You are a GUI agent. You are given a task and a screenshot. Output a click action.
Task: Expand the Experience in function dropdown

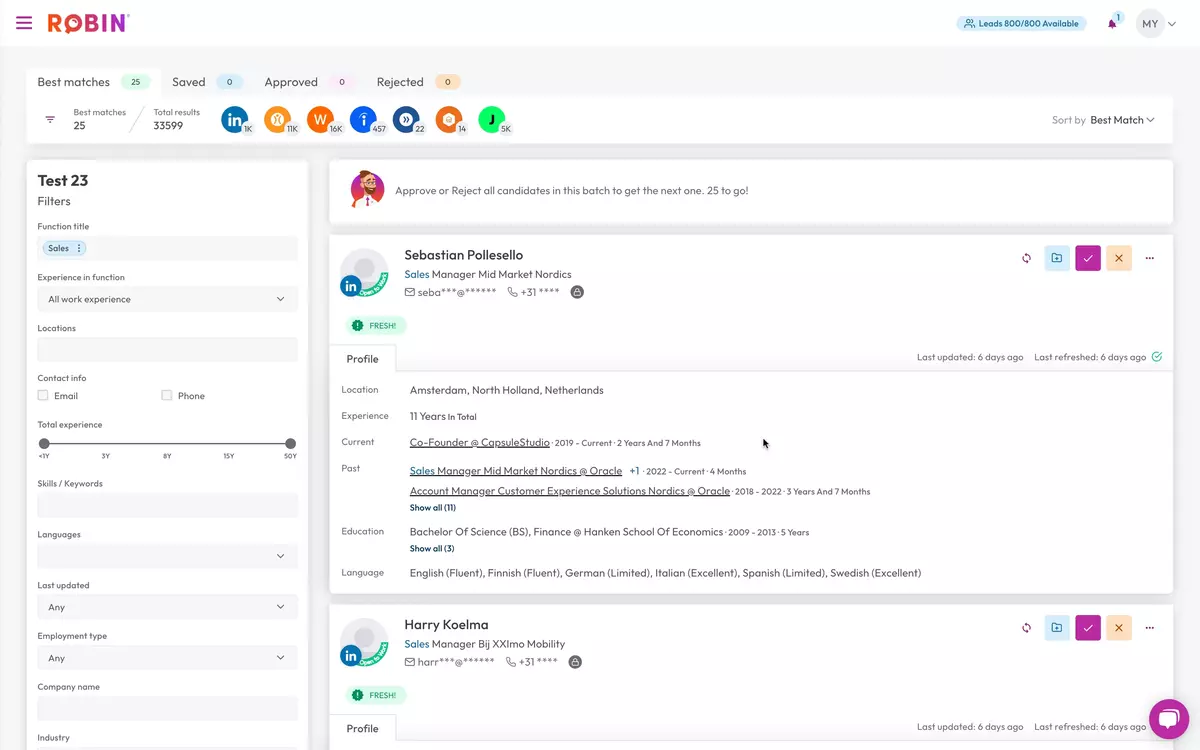pyautogui.click(x=167, y=299)
